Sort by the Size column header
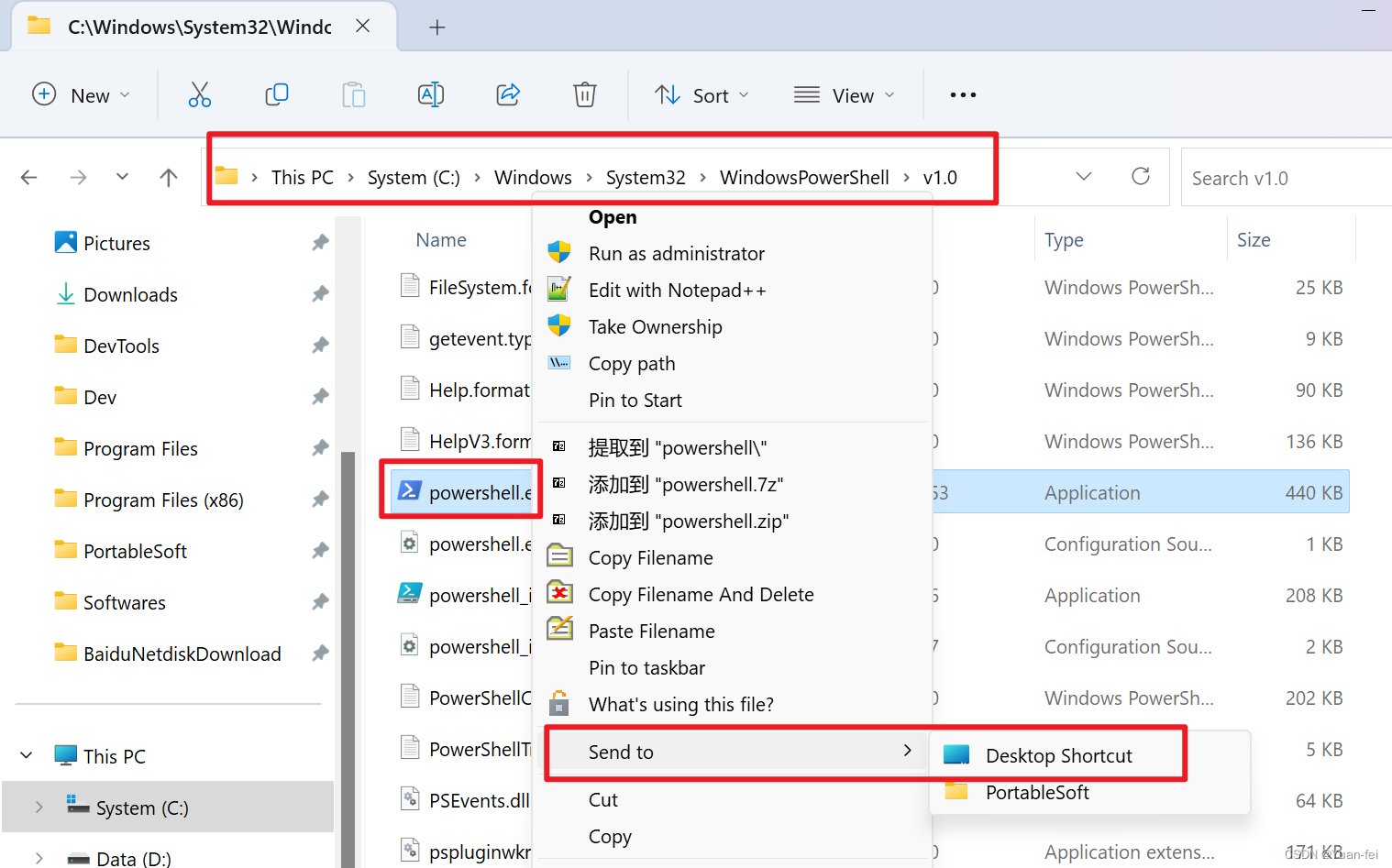This screenshot has height=868, width=1392. click(1254, 240)
